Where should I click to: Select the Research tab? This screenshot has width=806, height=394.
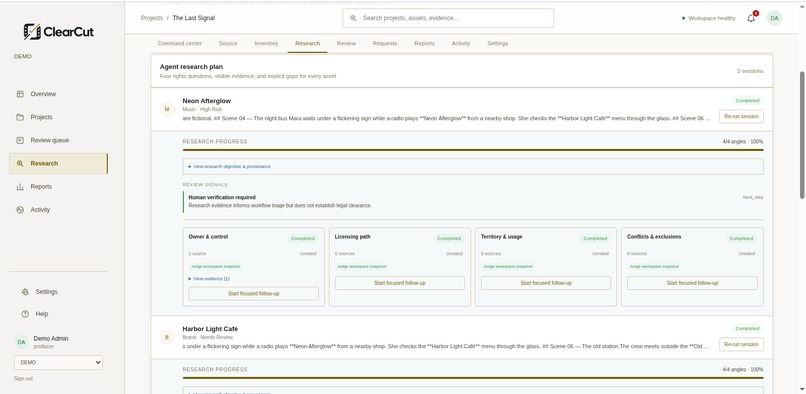pyautogui.click(x=307, y=43)
